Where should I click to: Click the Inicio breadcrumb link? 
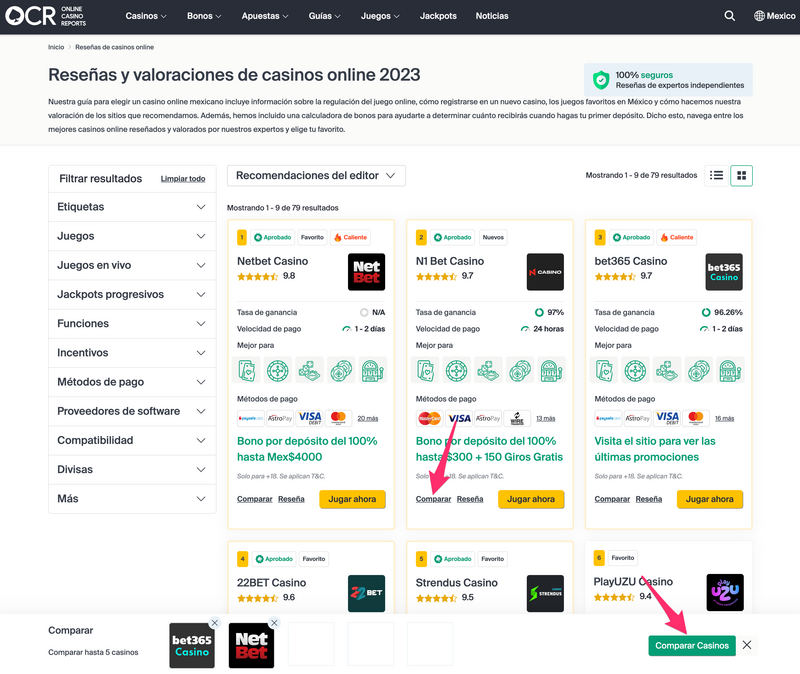click(x=56, y=47)
